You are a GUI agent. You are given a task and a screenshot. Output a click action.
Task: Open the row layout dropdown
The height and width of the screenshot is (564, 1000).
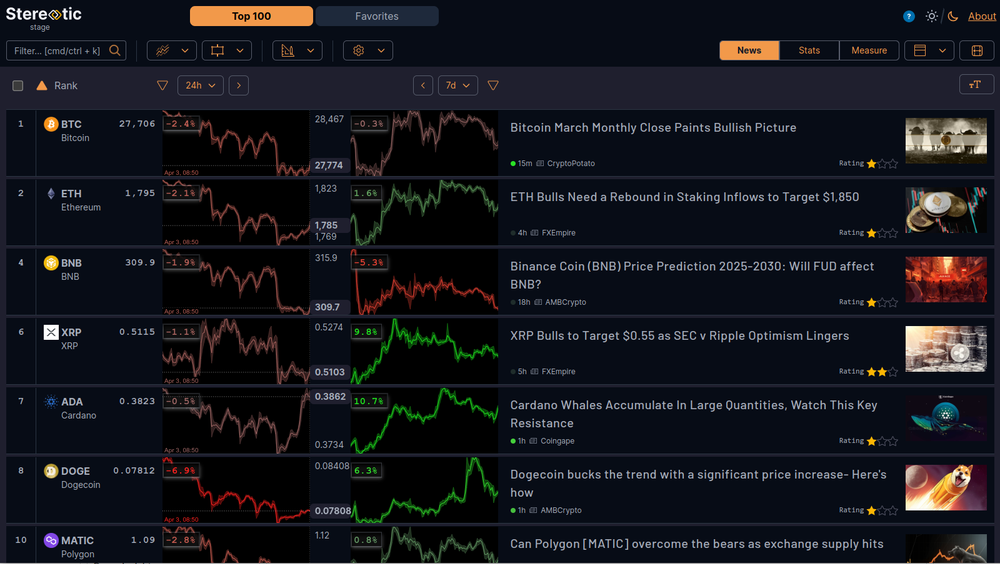pos(929,50)
